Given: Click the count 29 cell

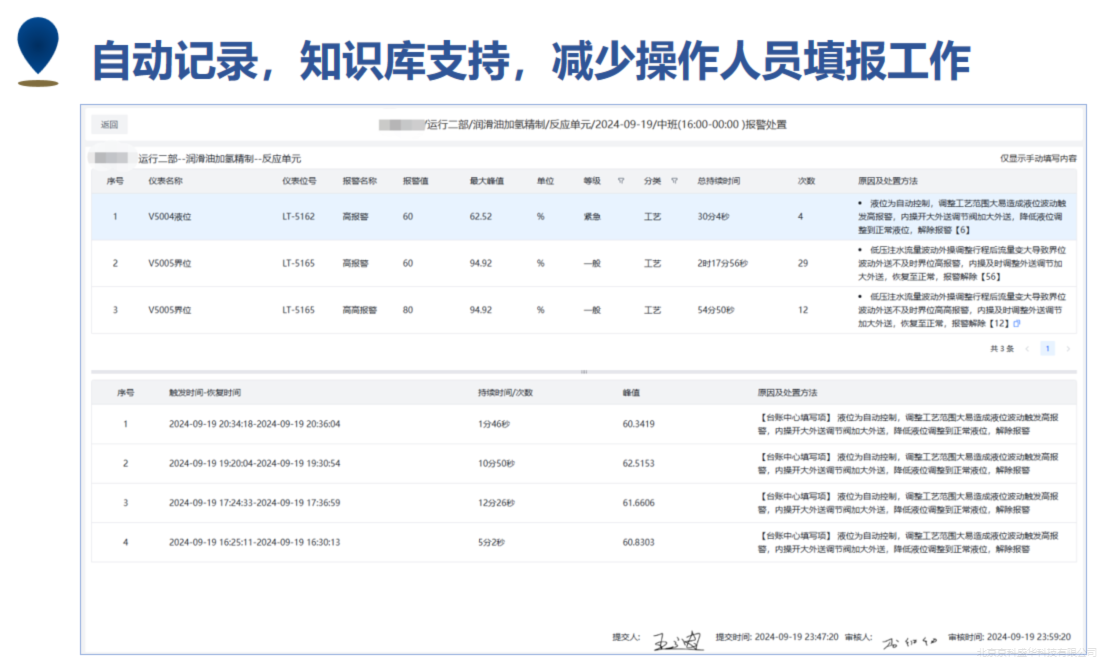Looking at the screenshot, I should pos(803,263).
